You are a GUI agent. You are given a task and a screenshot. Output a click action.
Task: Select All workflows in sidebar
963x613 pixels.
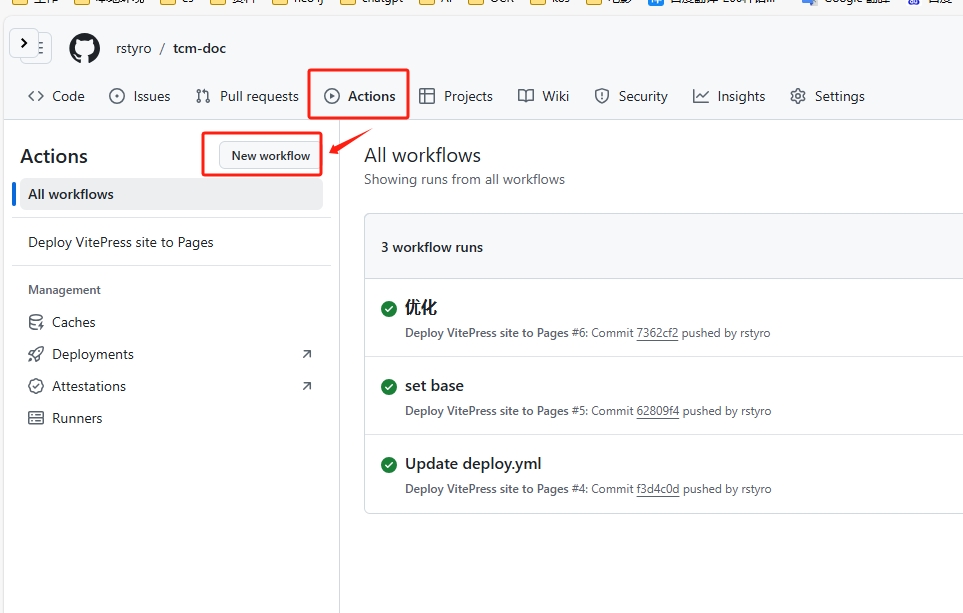(71, 194)
